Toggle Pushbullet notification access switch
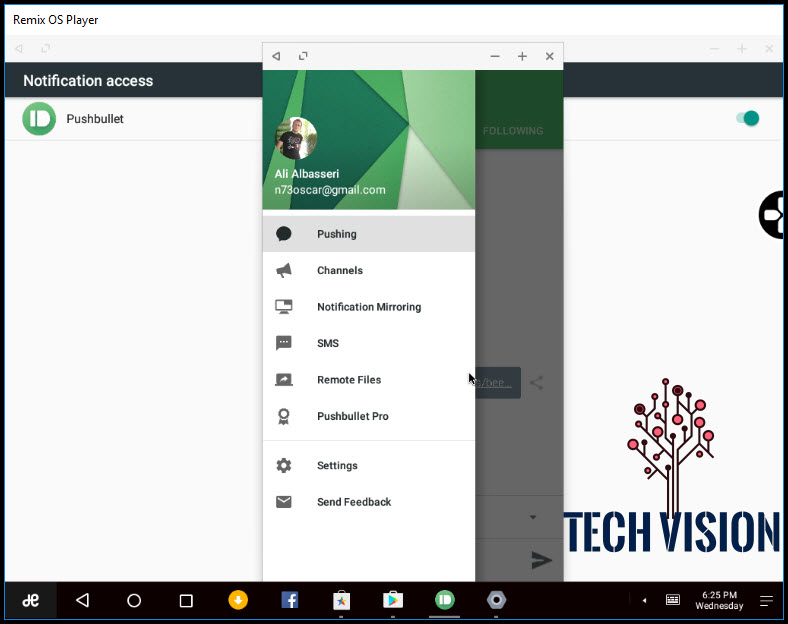This screenshot has width=788, height=624. click(747, 119)
